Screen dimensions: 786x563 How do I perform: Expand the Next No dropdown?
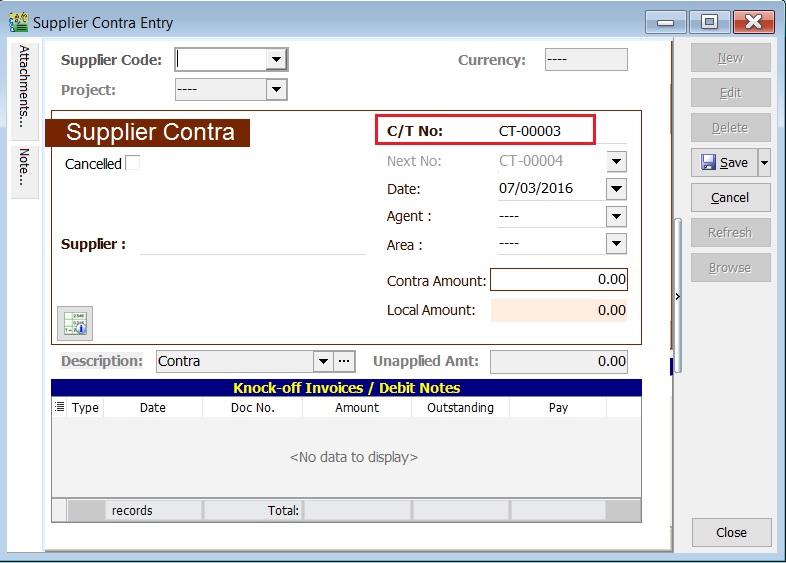point(616,161)
